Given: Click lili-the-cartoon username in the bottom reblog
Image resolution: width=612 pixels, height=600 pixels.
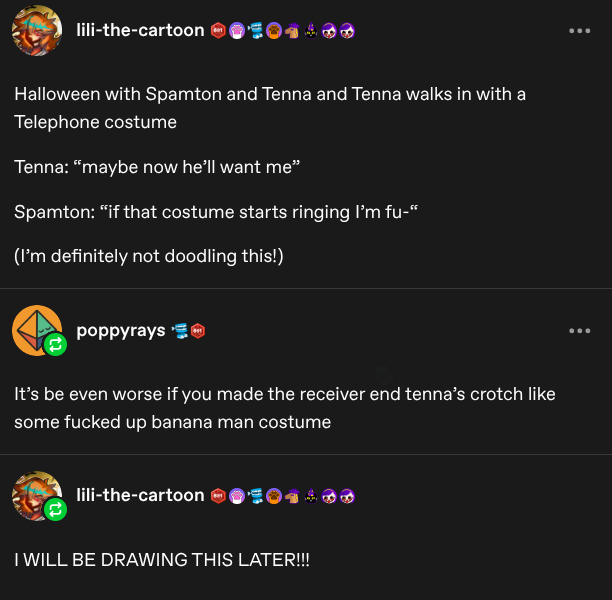Looking at the screenshot, I should (x=140, y=496).
